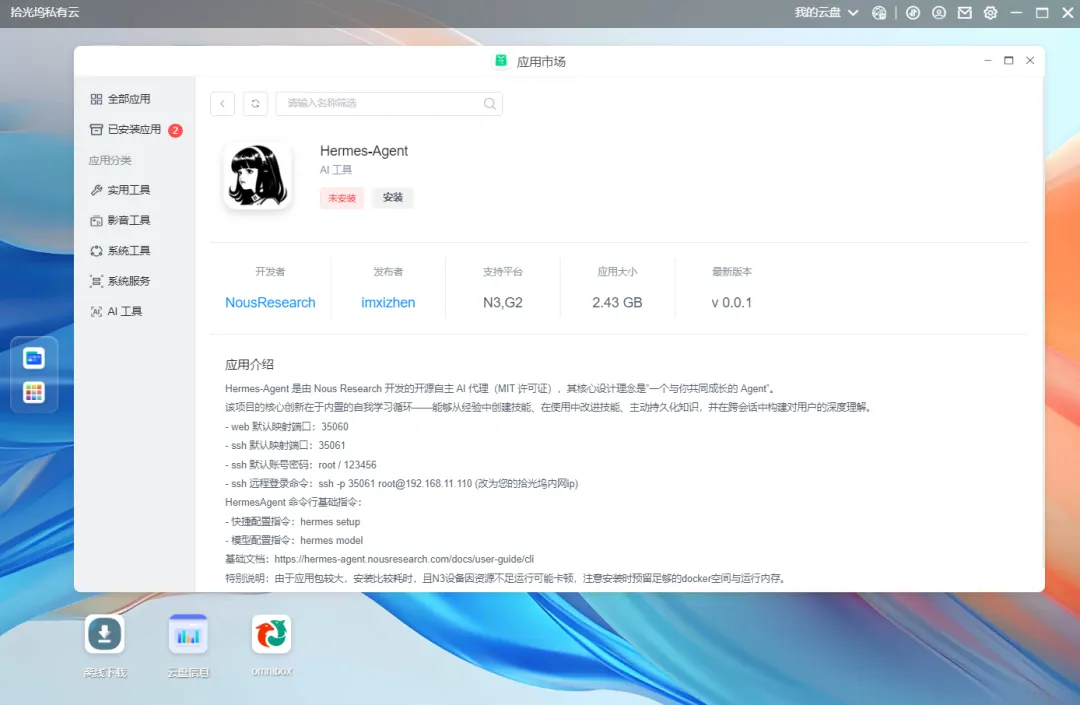Click the 应用介绍 heading

[x=249, y=364]
